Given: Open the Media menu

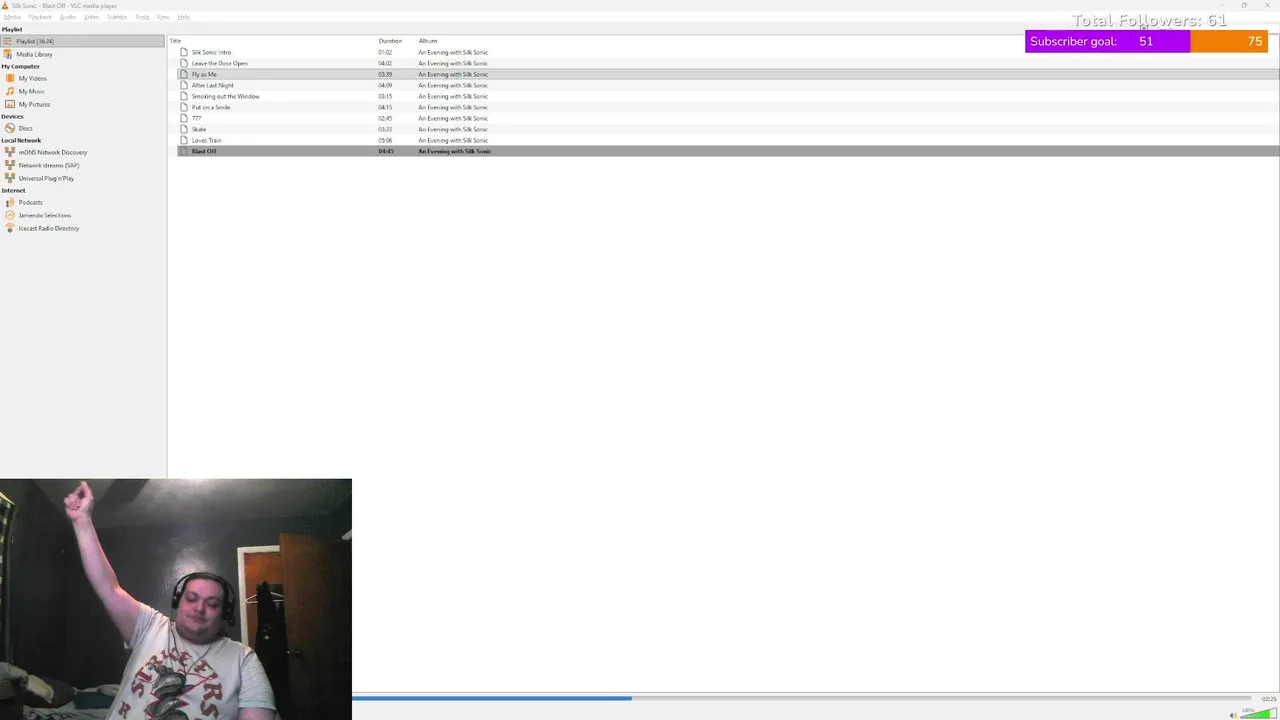Looking at the screenshot, I should click(x=12, y=17).
